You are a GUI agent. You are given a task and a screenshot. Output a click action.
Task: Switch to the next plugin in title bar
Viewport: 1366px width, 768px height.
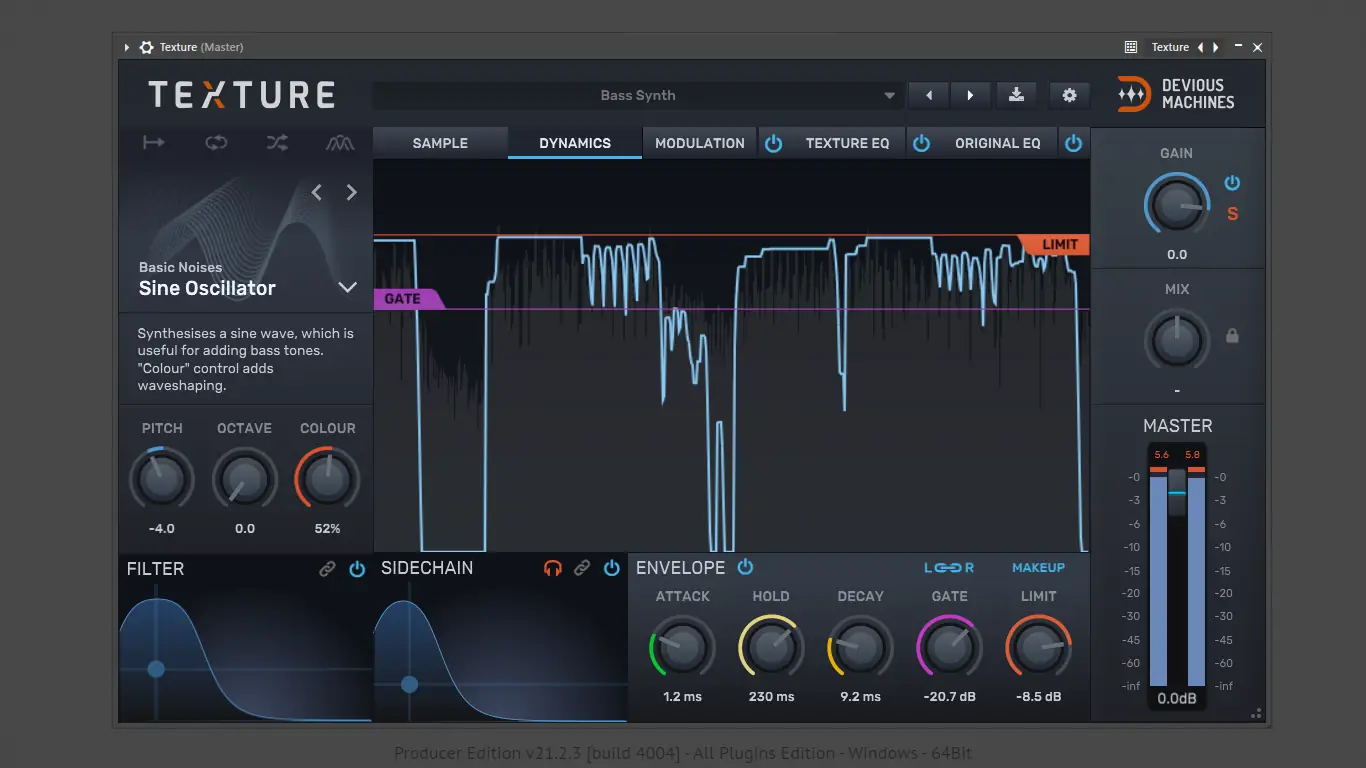click(x=1215, y=47)
